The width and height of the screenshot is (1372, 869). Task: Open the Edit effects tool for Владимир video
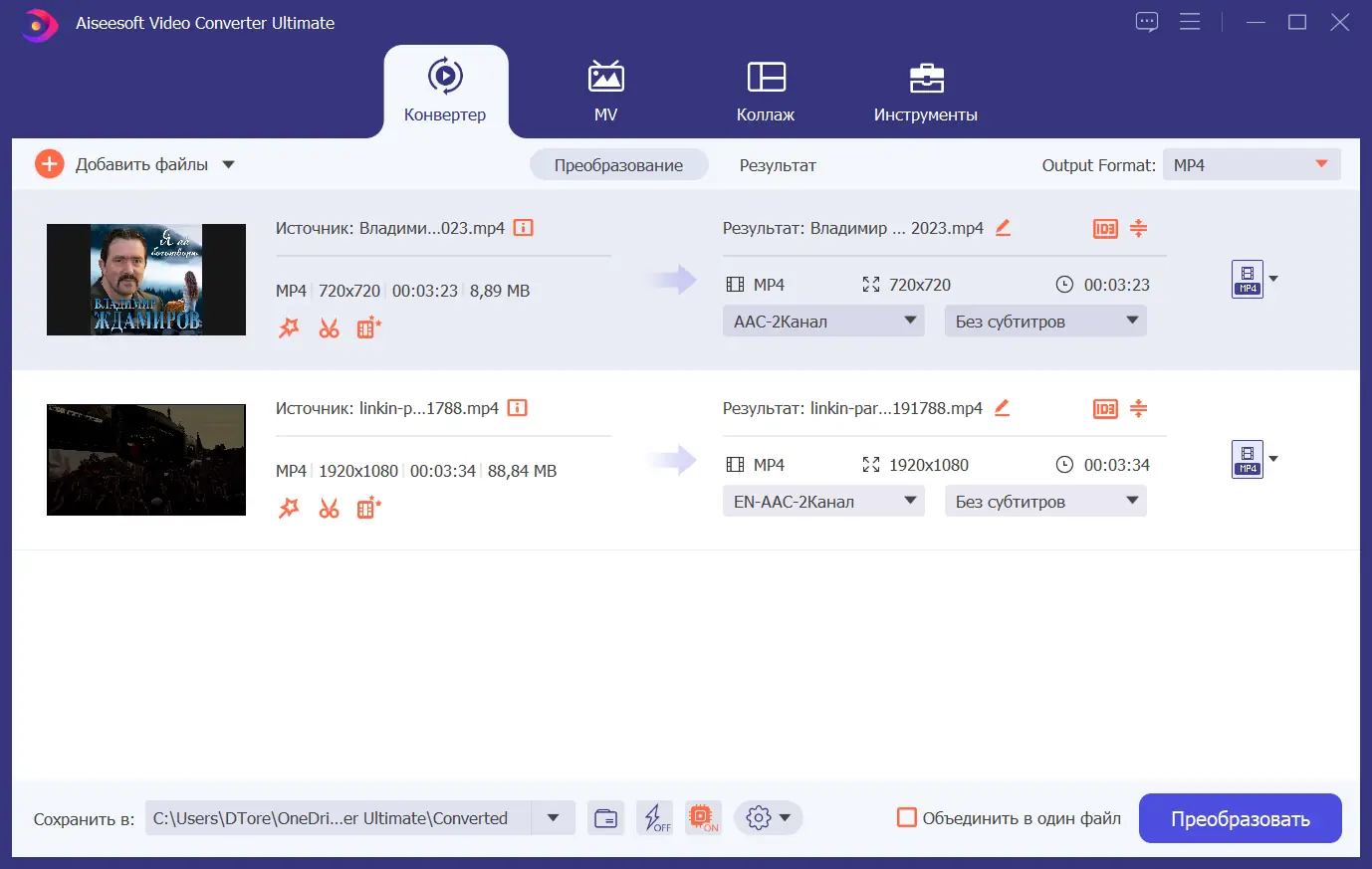[x=289, y=328]
